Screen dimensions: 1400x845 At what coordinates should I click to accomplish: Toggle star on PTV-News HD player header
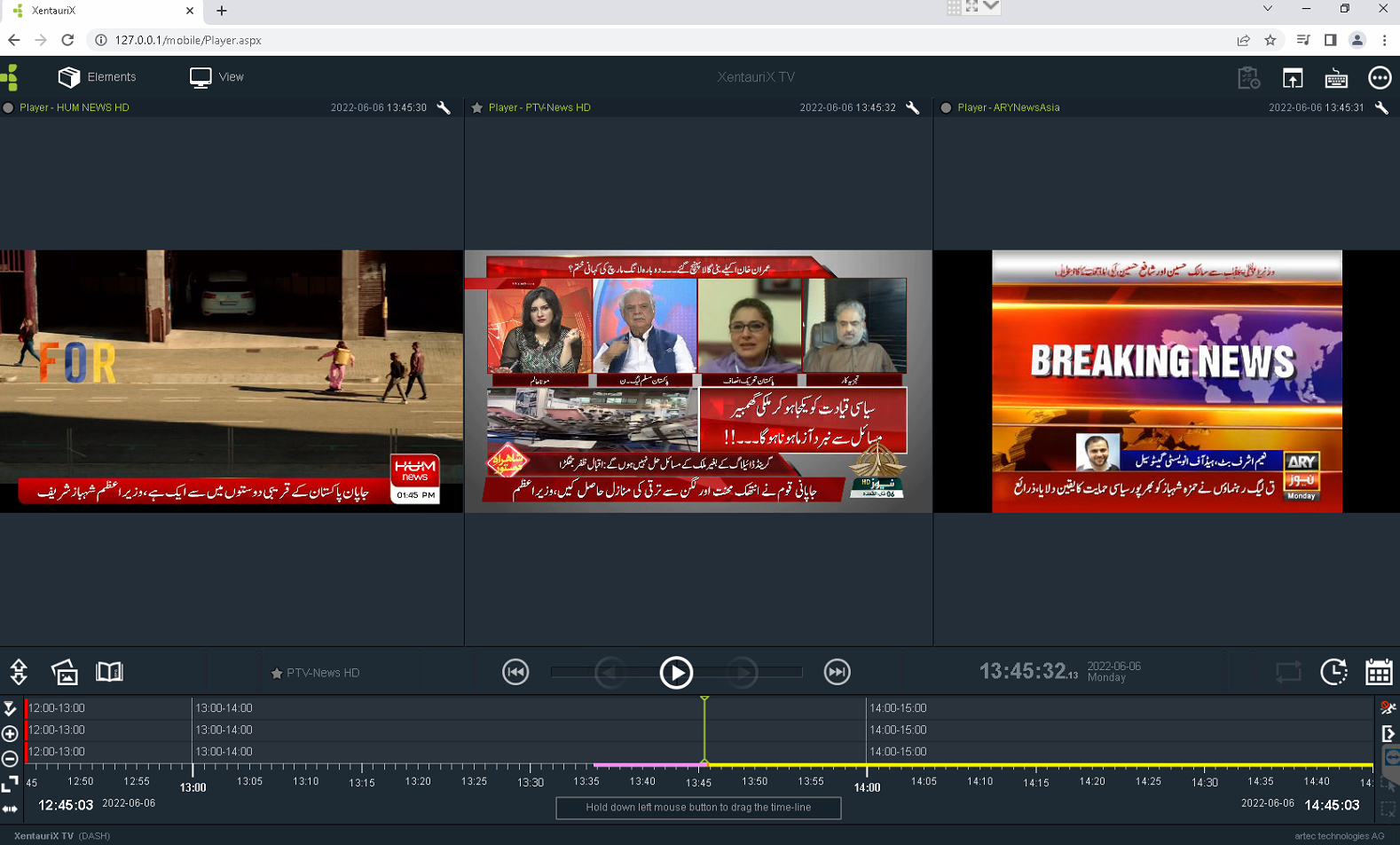point(477,107)
